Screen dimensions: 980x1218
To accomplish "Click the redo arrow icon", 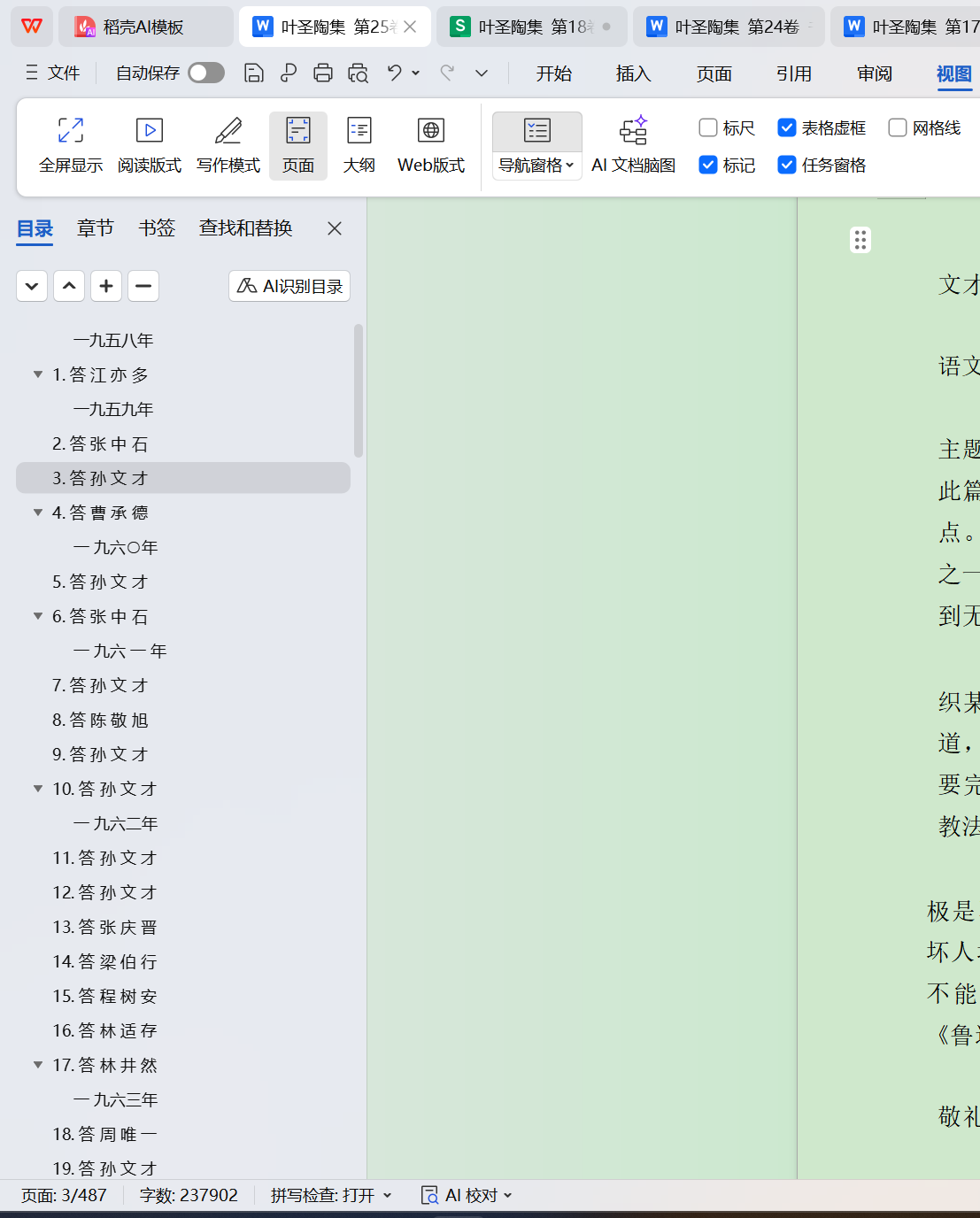I will click(448, 73).
